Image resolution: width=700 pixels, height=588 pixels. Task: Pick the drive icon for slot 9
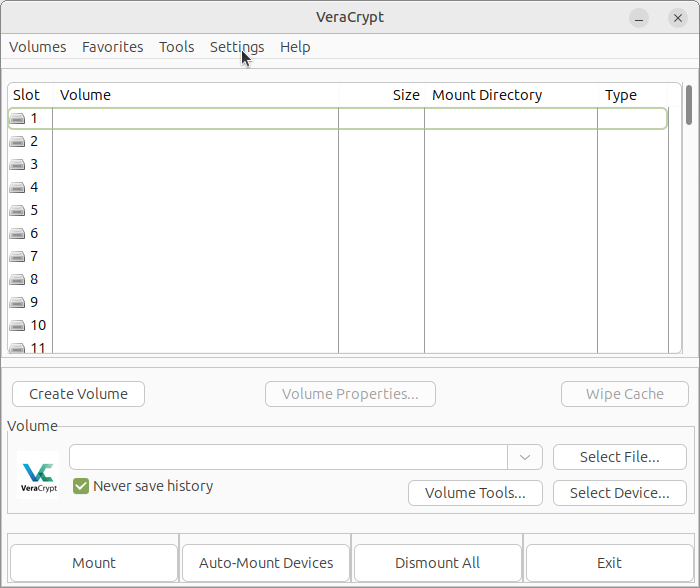pos(18,303)
